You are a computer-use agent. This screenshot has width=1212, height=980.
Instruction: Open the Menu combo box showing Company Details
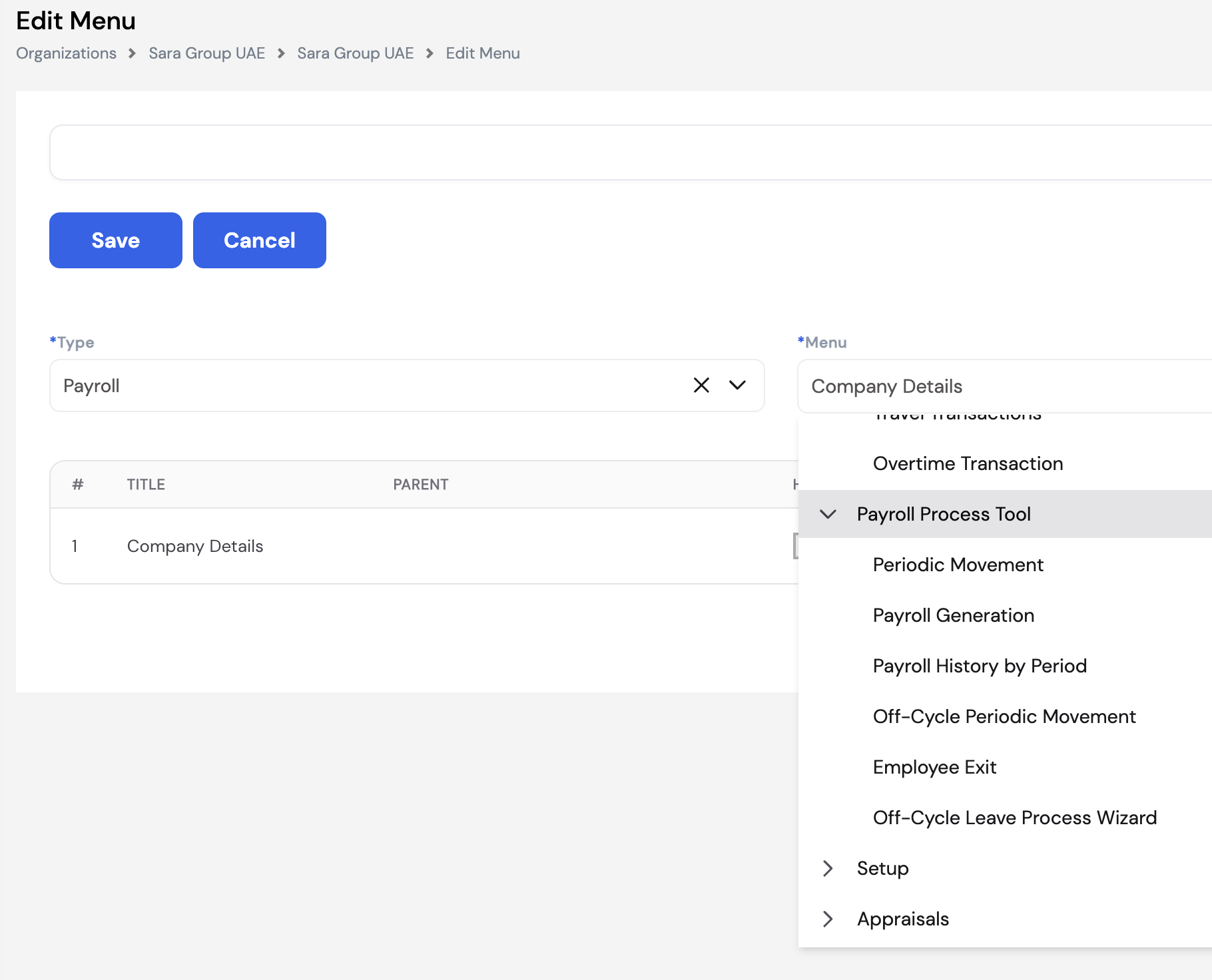coord(1004,386)
